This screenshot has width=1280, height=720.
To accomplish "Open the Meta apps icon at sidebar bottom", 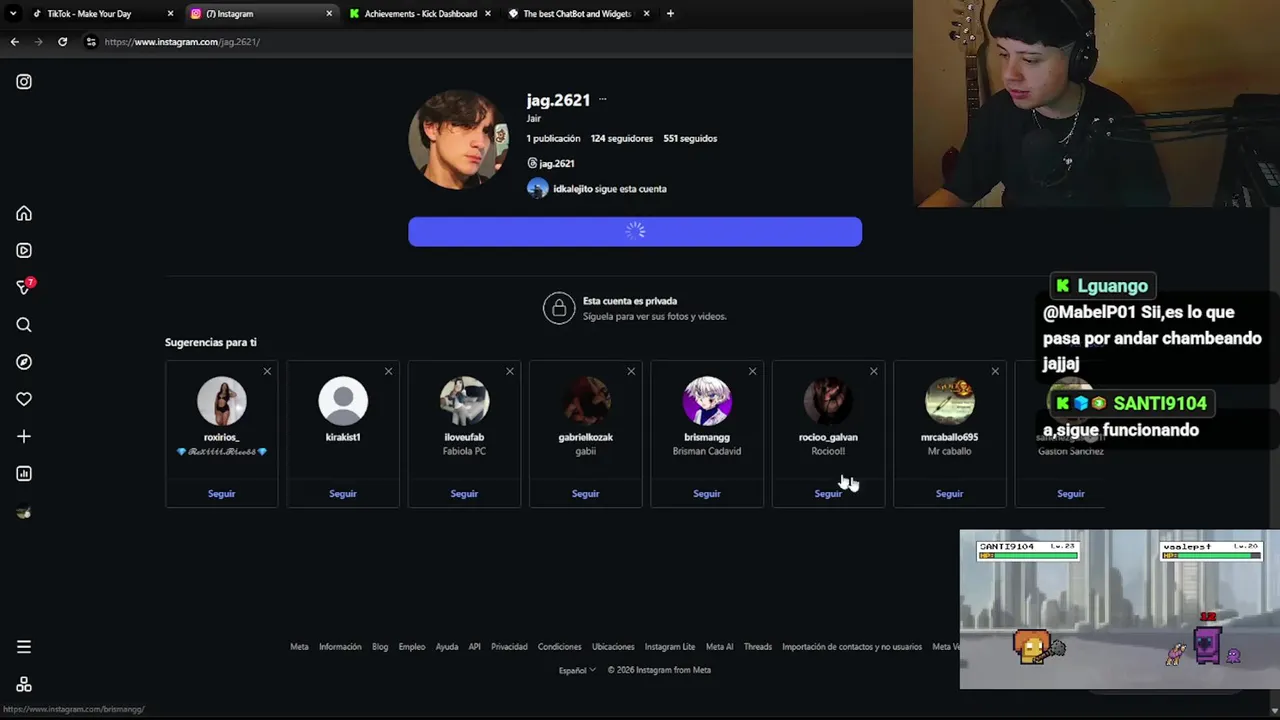I will [x=24, y=685].
